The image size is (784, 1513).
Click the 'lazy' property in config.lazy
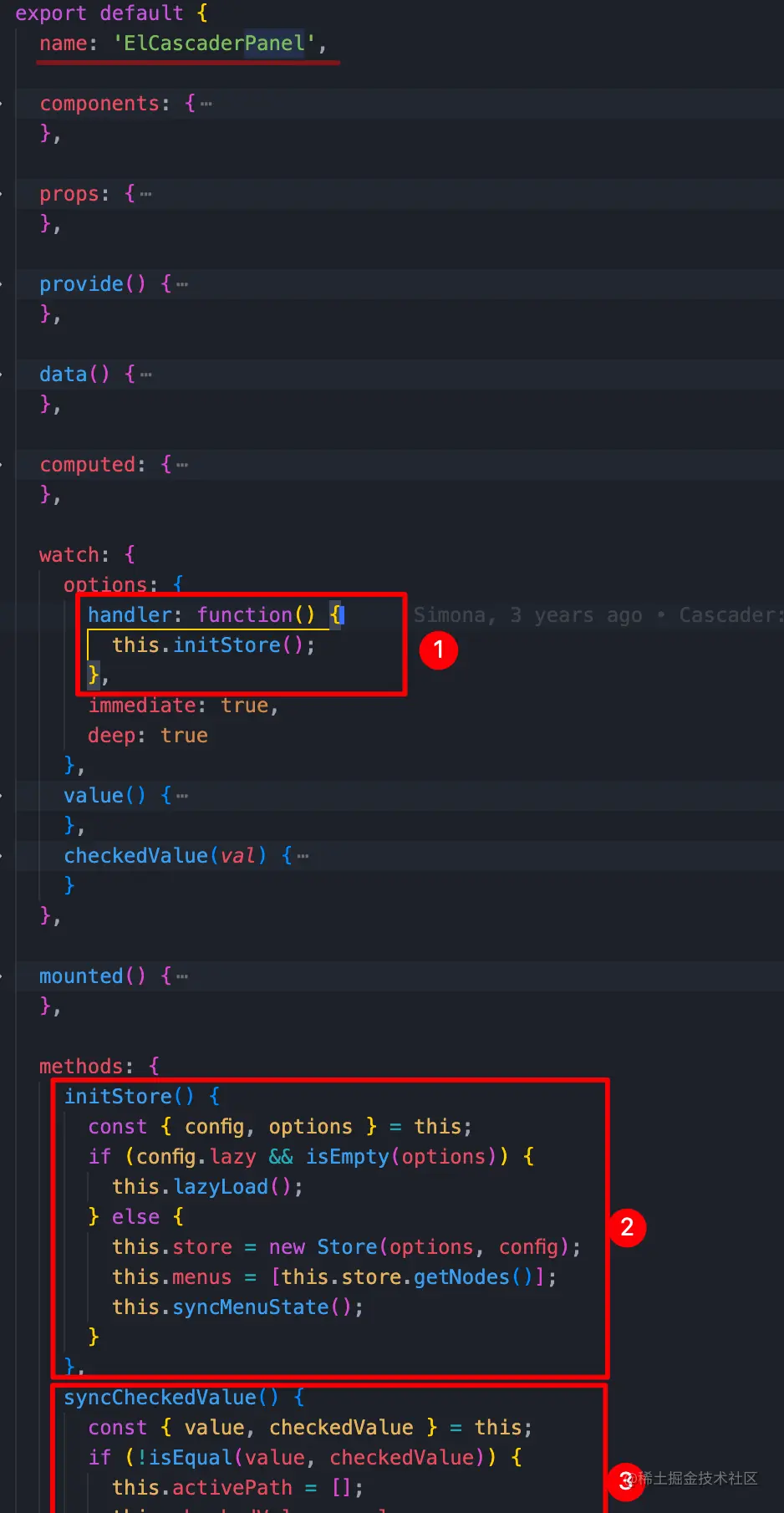pyautogui.click(x=233, y=1157)
